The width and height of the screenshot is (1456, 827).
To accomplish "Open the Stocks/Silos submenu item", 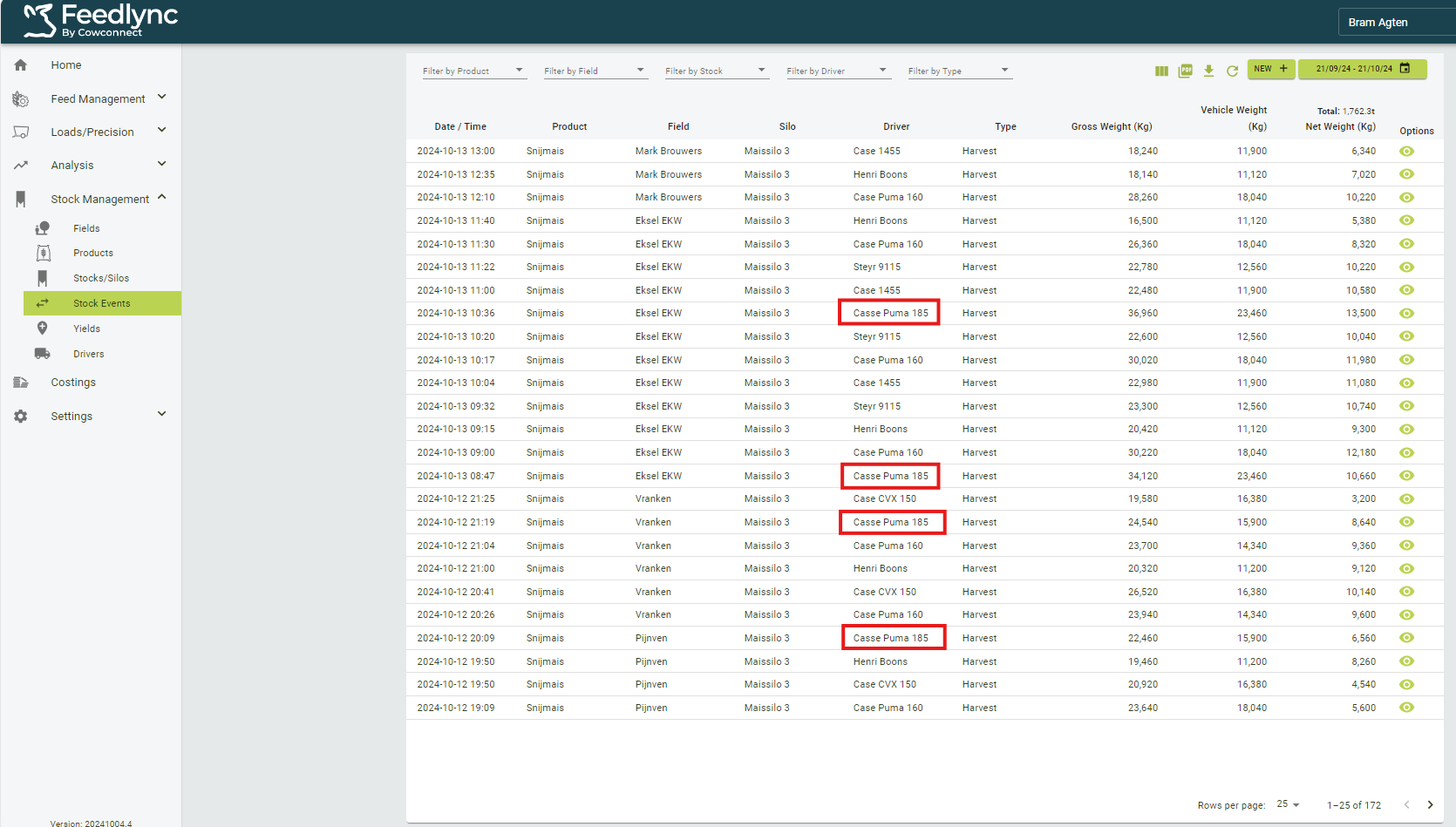I will tap(101, 278).
